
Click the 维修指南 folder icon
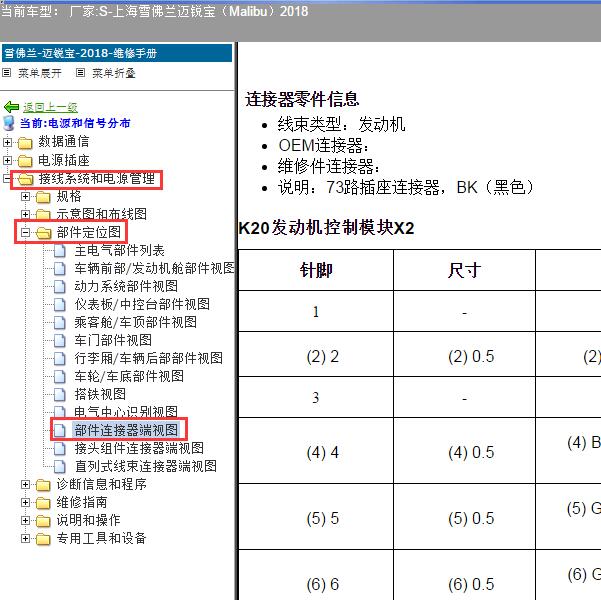[43, 503]
